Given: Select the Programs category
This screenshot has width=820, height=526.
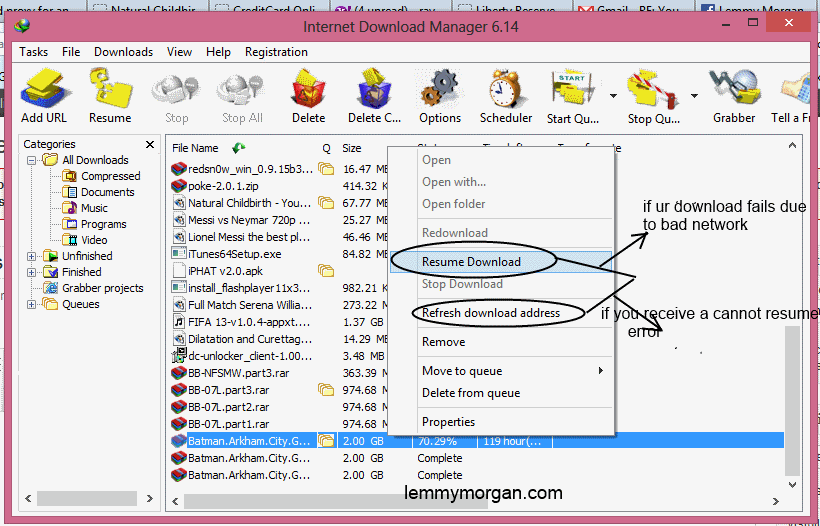Looking at the screenshot, I should pyautogui.click(x=104, y=224).
